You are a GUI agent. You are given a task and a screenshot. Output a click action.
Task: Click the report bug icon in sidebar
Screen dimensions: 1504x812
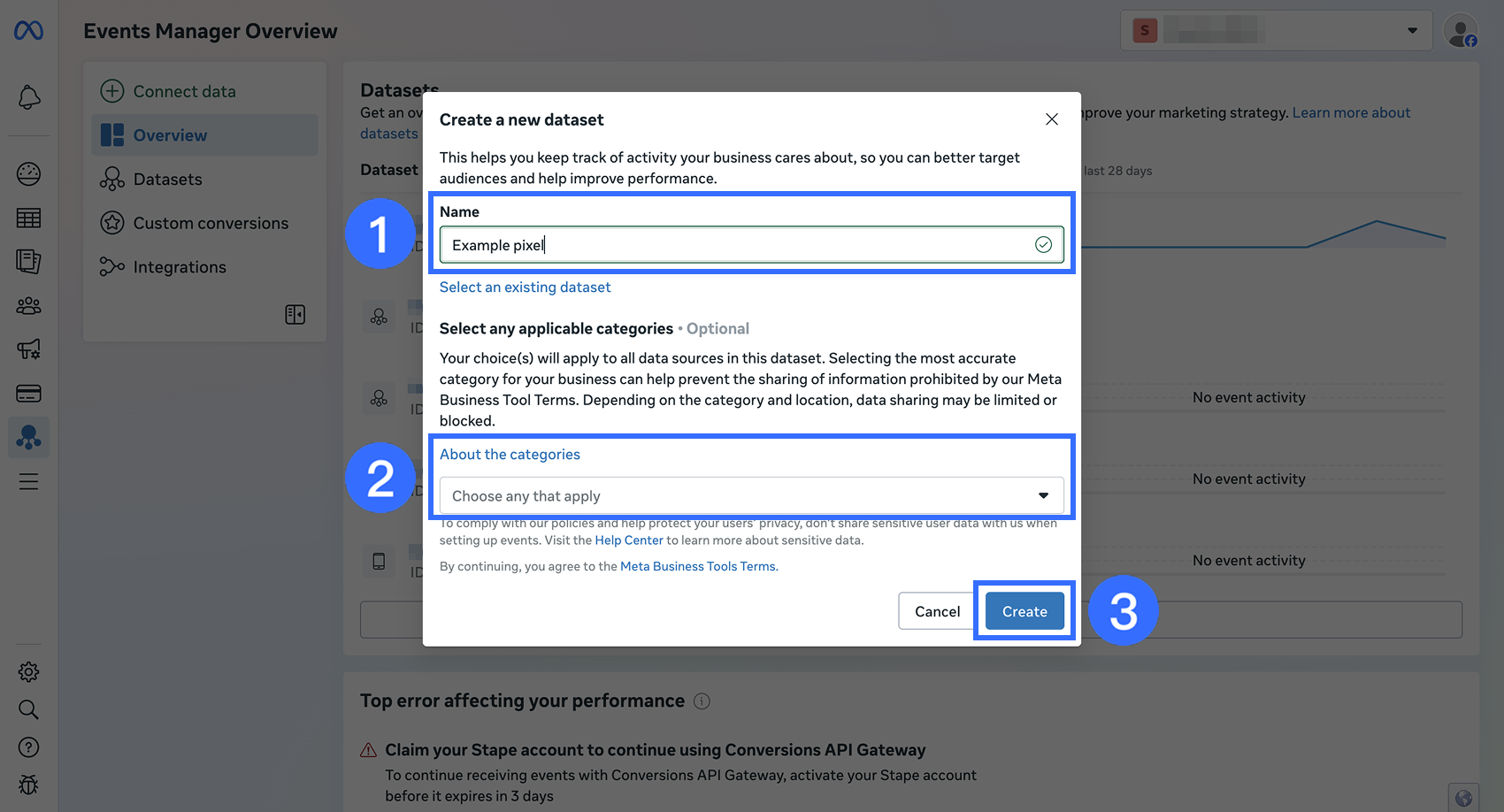click(x=29, y=785)
